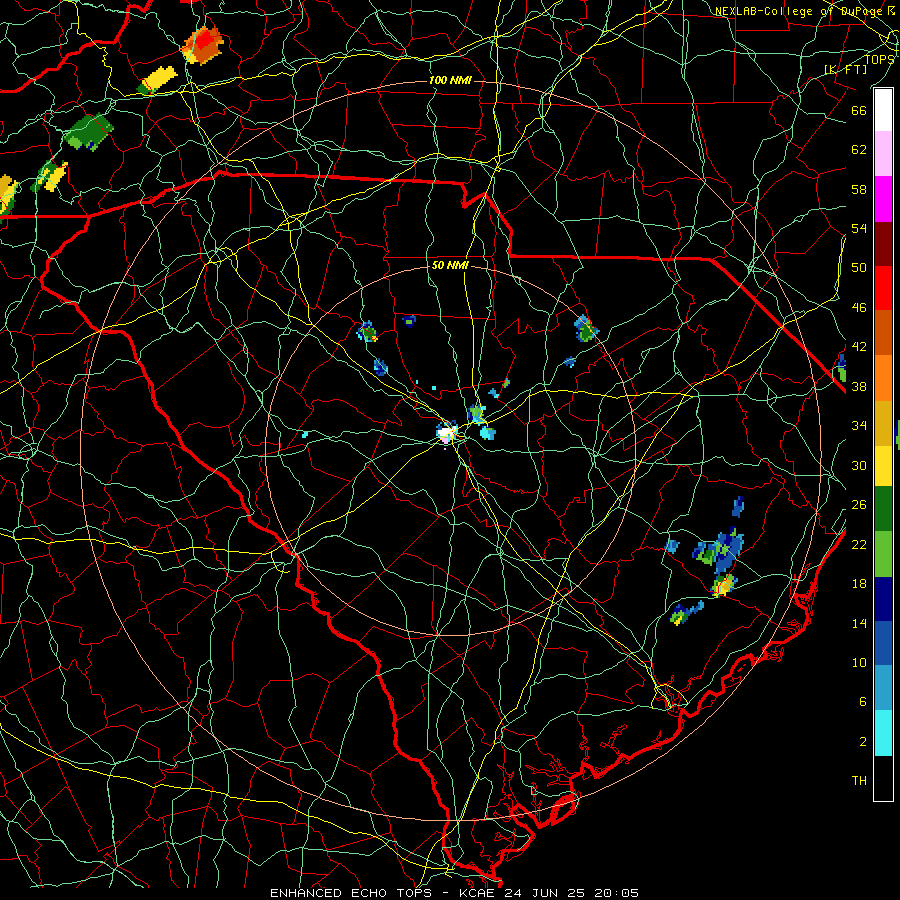This screenshot has height=900, width=900.
Task: Pick the light pink legend swatch
Action: pos(883,154)
